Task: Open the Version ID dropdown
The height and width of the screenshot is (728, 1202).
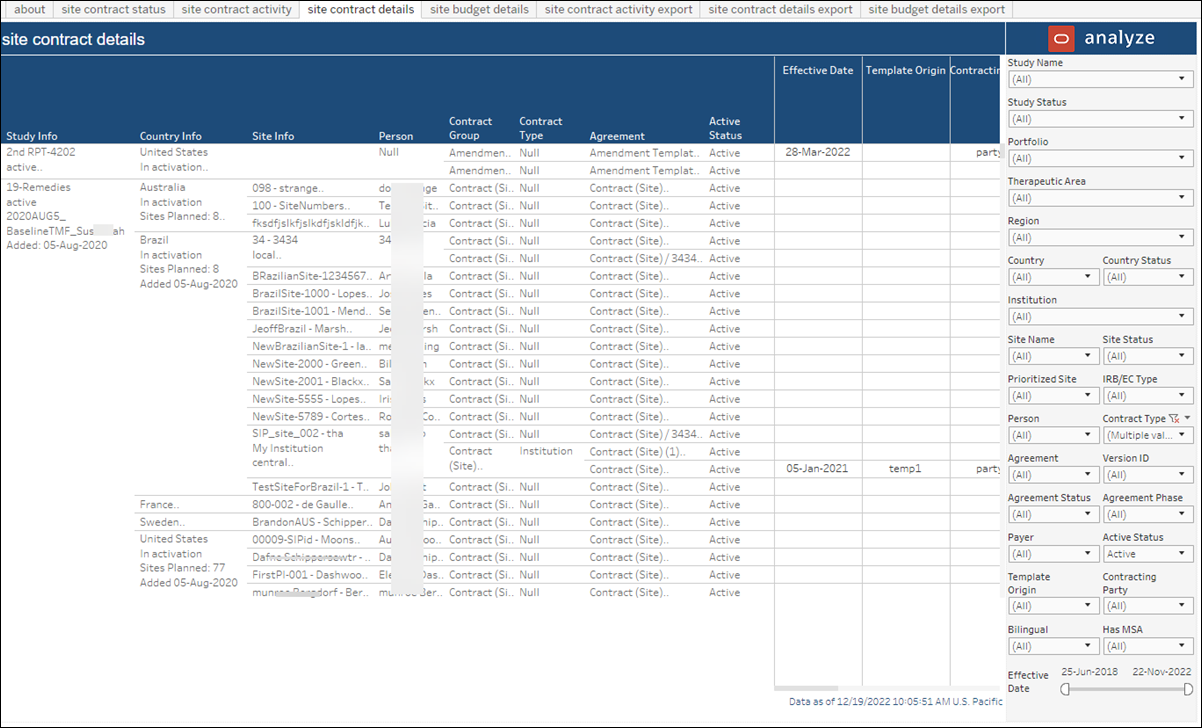Action: [1148, 474]
